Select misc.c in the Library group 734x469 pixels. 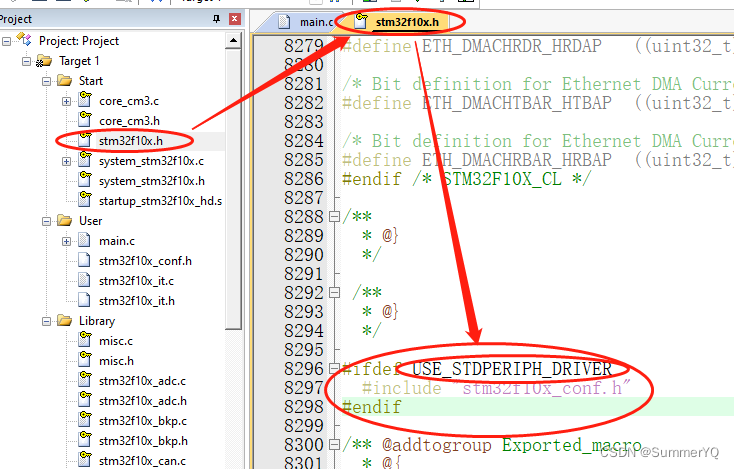116,341
